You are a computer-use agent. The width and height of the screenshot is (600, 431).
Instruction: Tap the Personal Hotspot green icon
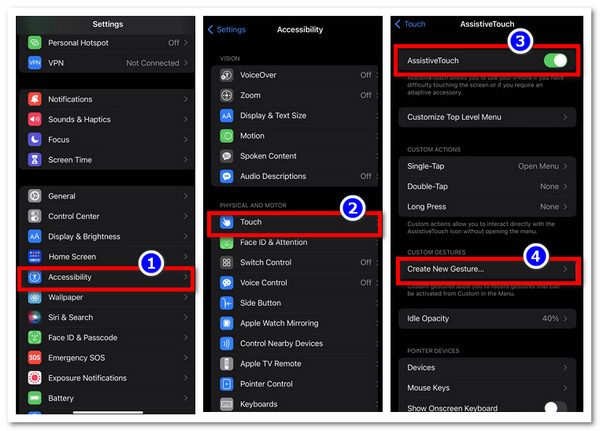(34, 42)
